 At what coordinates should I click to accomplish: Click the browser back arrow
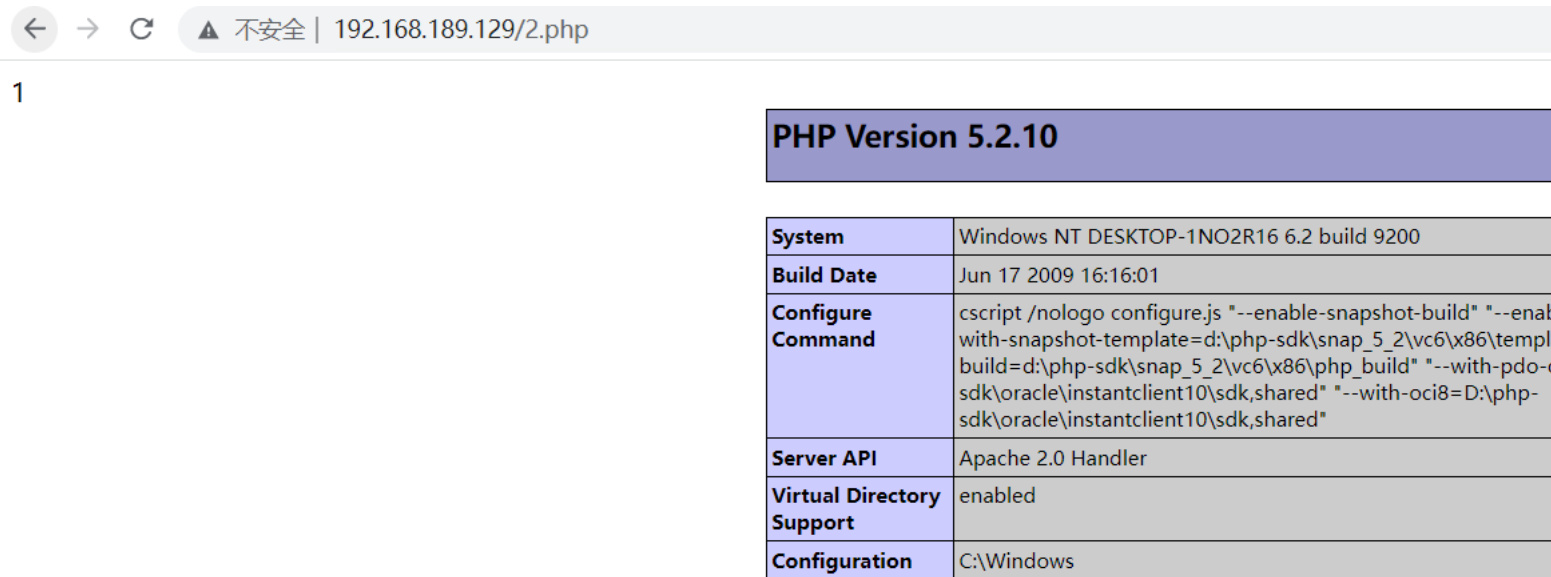(35, 30)
